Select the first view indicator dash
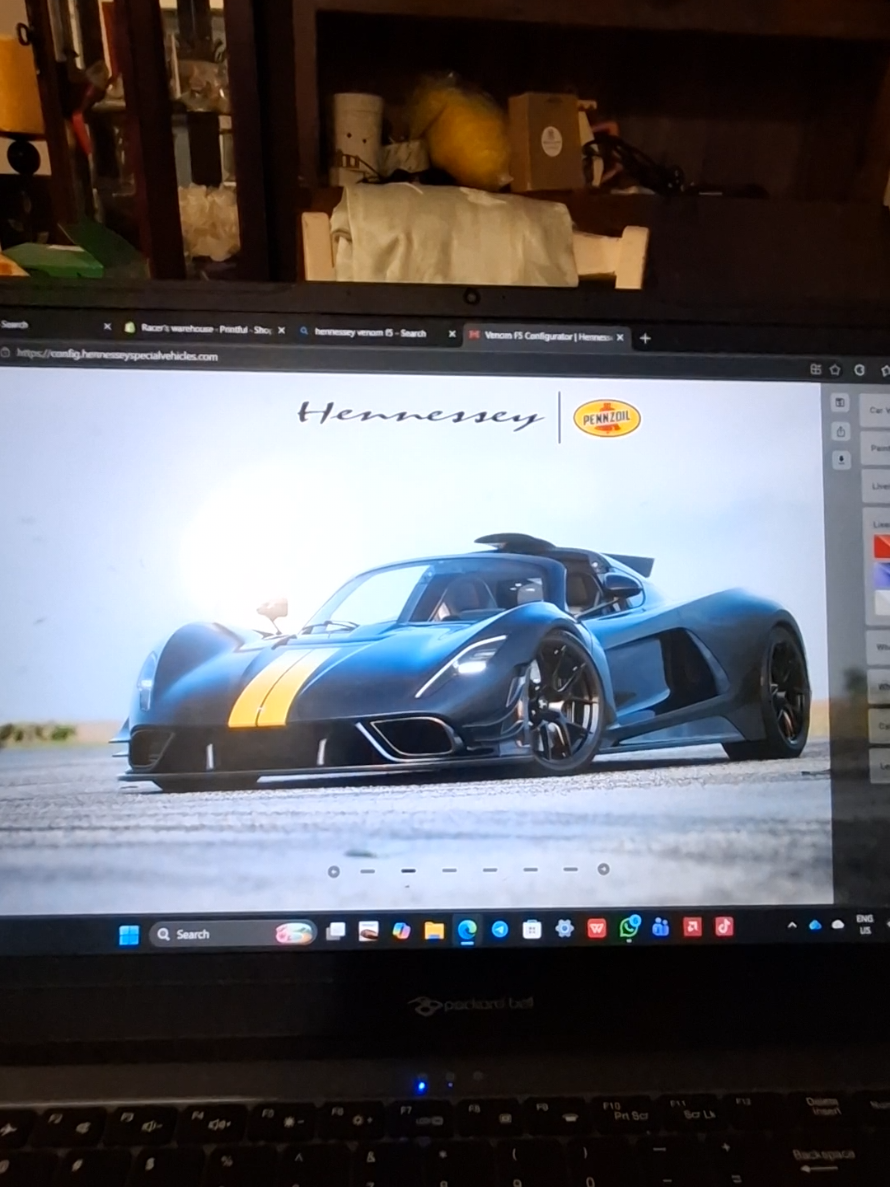Viewport: 890px width, 1187px height. 368,871
